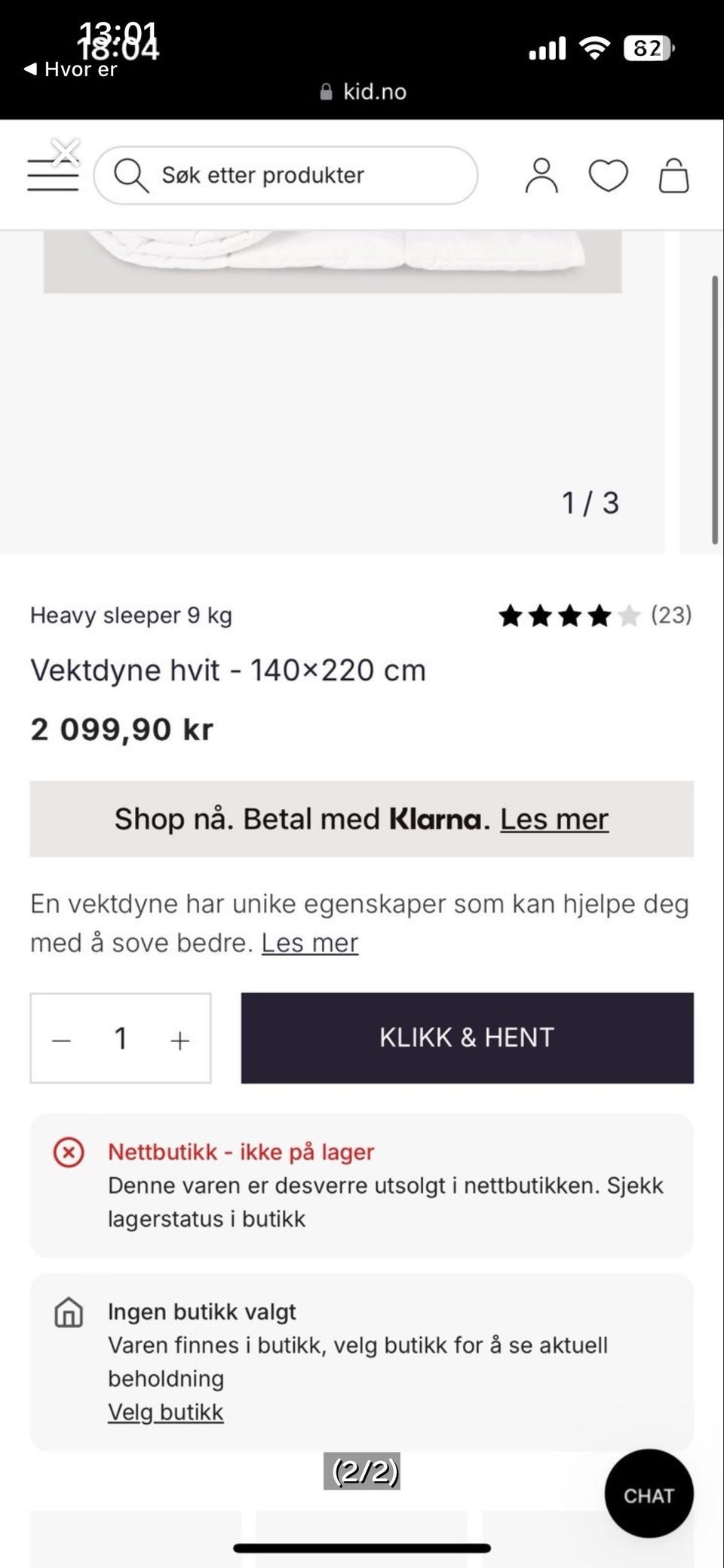Open the user account icon
This screenshot has height=1568, width=724.
pos(541,176)
